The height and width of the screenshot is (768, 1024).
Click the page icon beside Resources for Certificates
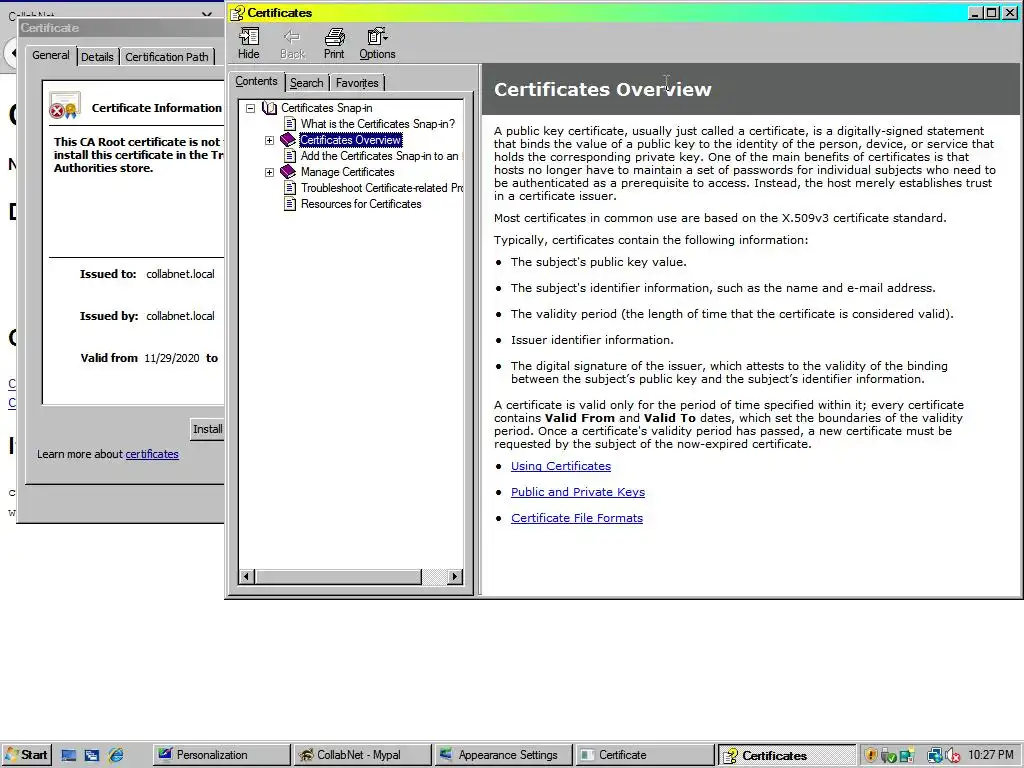click(x=290, y=204)
